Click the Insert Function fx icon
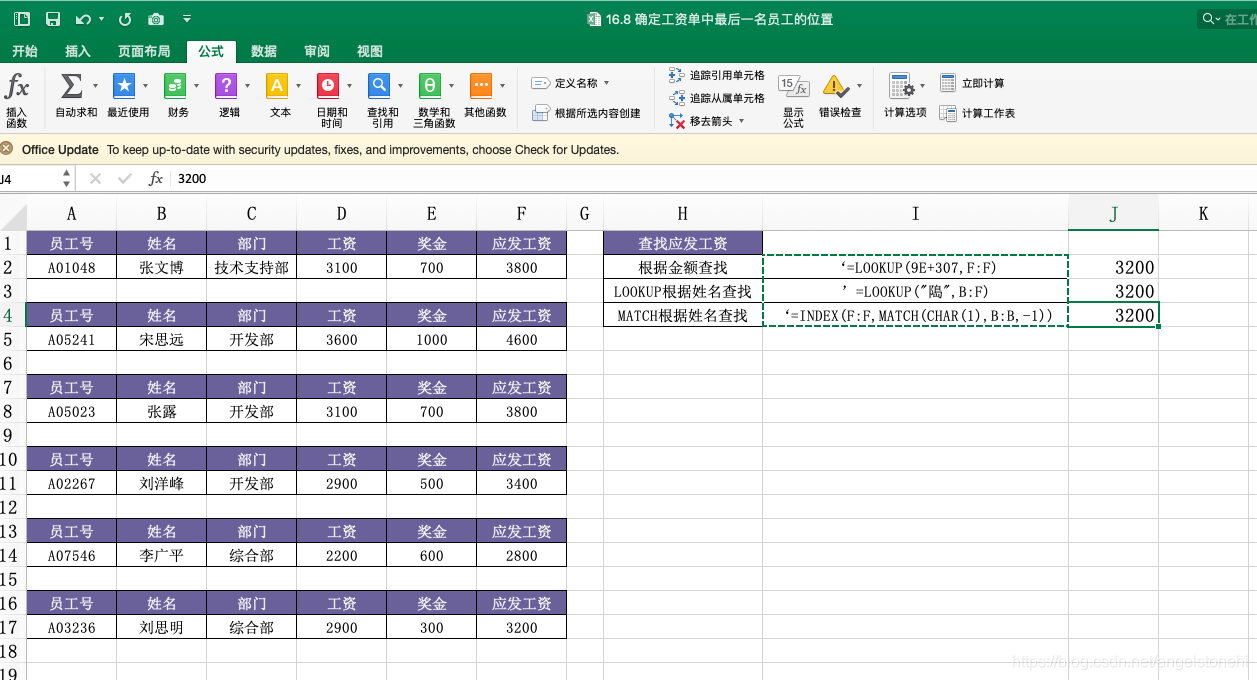The width and height of the screenshot is (1257, 680). click(x=17, y=86)
